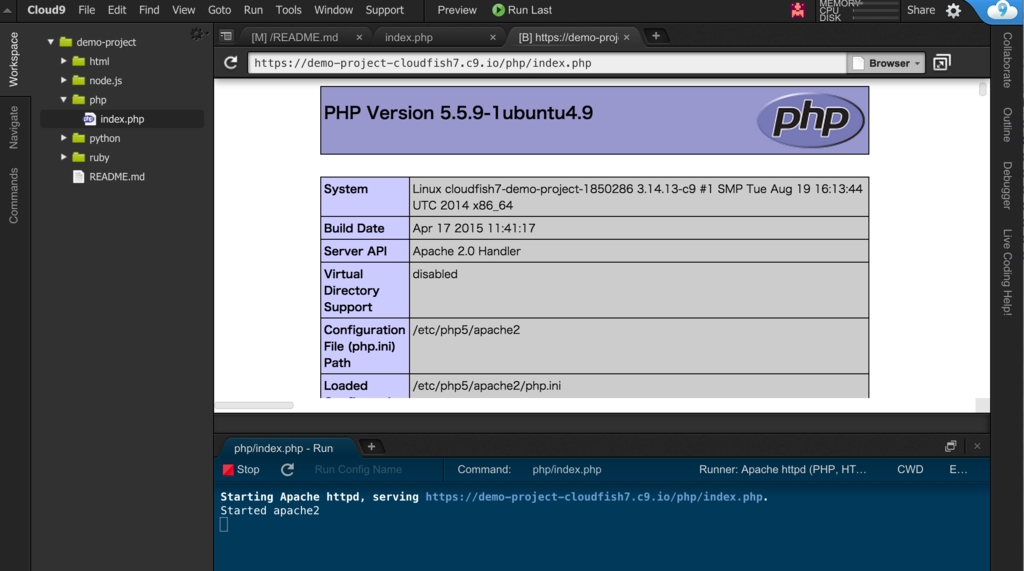Open the Browser dropdown

pyautogui.click(x=886, y=63)
